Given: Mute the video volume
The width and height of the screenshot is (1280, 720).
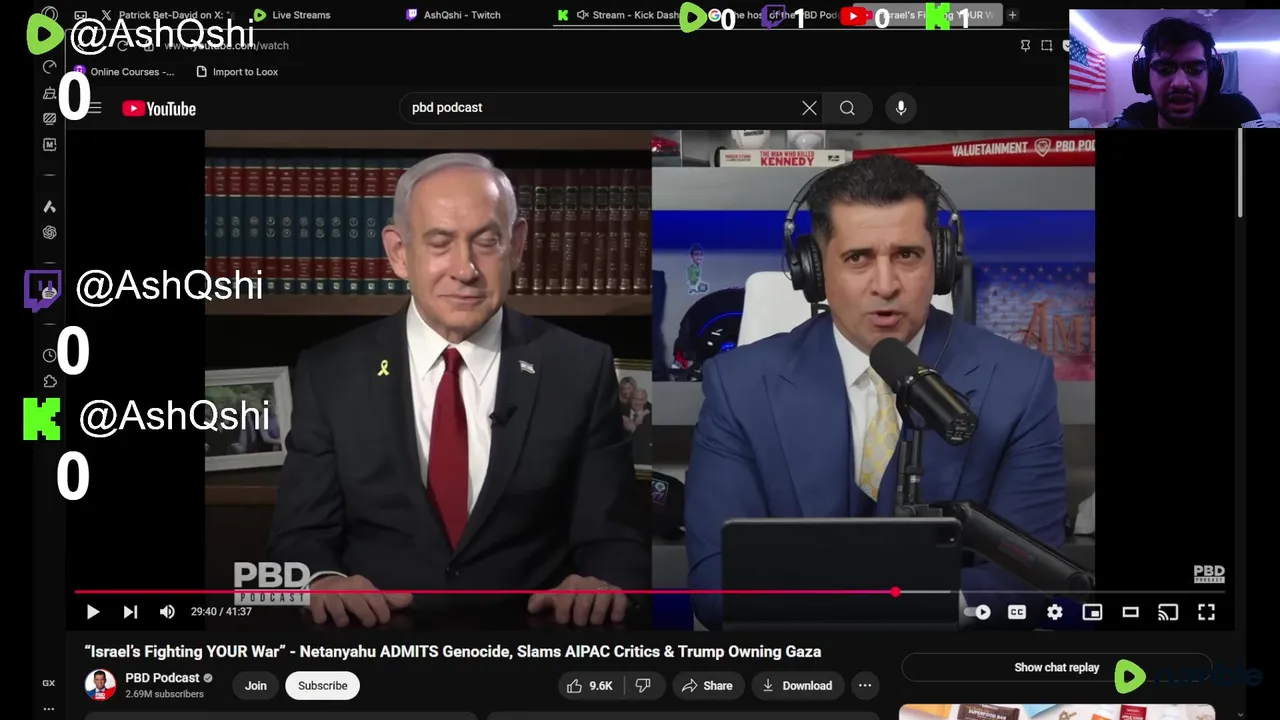Looking at the screenshot, I should click(167, 612).
